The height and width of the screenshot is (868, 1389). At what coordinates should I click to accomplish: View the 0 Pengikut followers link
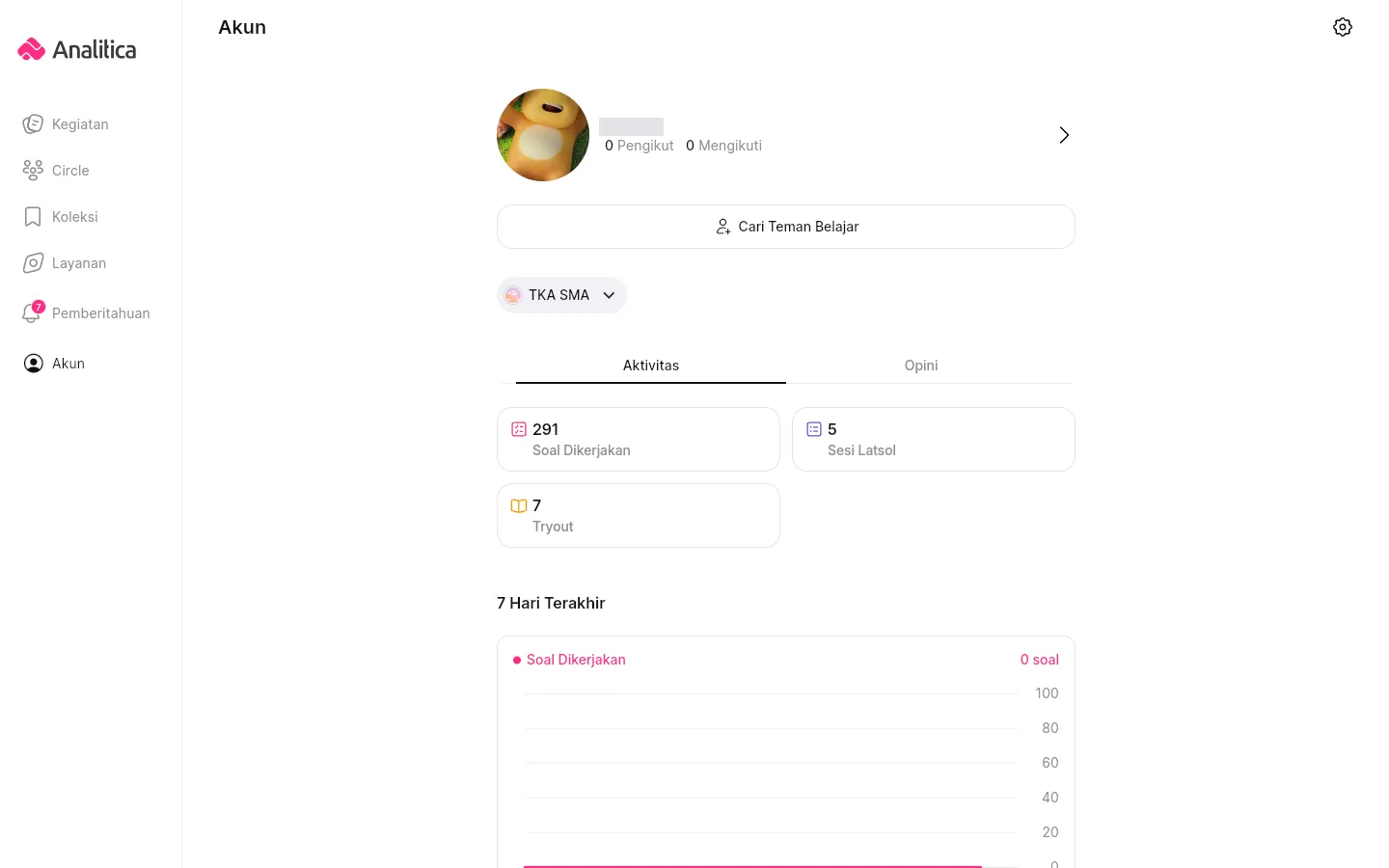[x=640, y=146]
